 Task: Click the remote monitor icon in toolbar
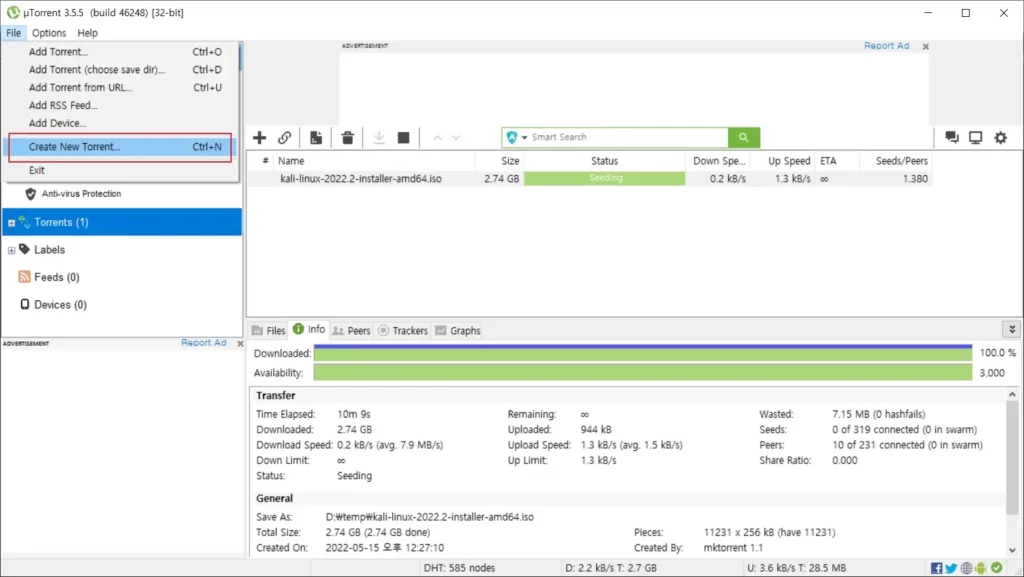tap(976, 137)
